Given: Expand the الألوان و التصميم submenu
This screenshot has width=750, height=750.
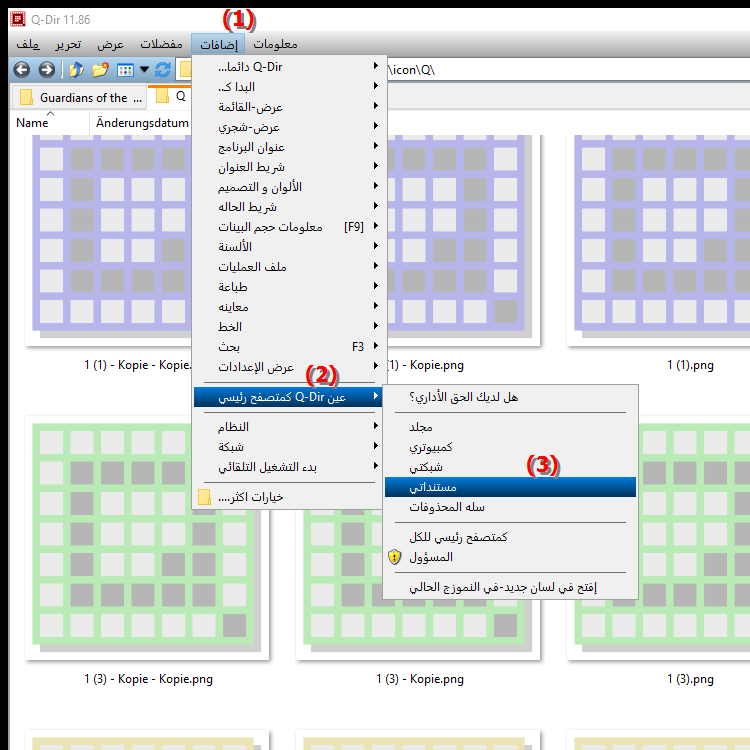Looking at the screenshot, I should click(288, 187).
